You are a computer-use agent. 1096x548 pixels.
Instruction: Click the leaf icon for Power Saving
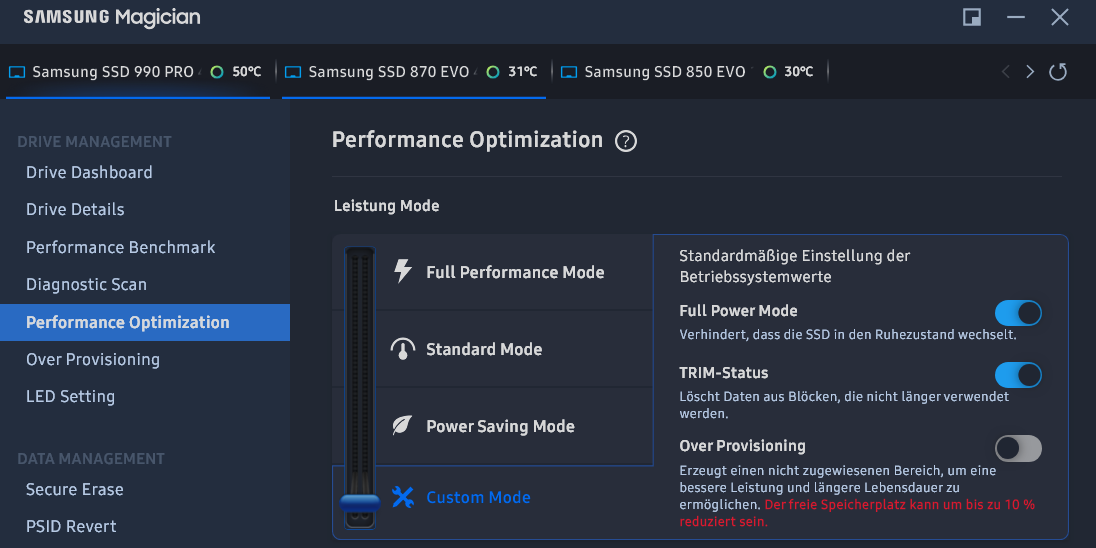[x=402, y=426]
